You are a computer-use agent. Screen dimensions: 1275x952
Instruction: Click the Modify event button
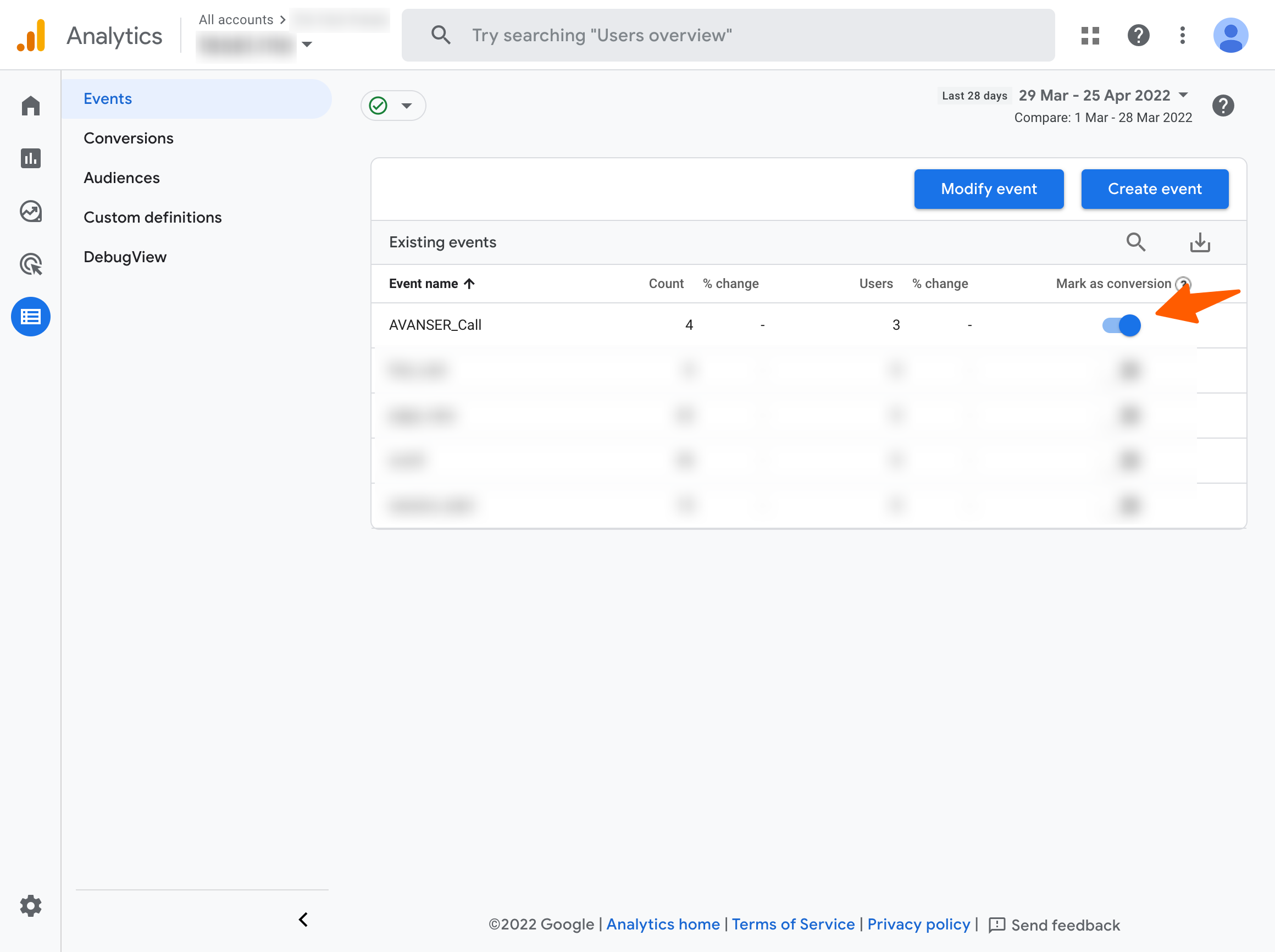pos(988,189)
